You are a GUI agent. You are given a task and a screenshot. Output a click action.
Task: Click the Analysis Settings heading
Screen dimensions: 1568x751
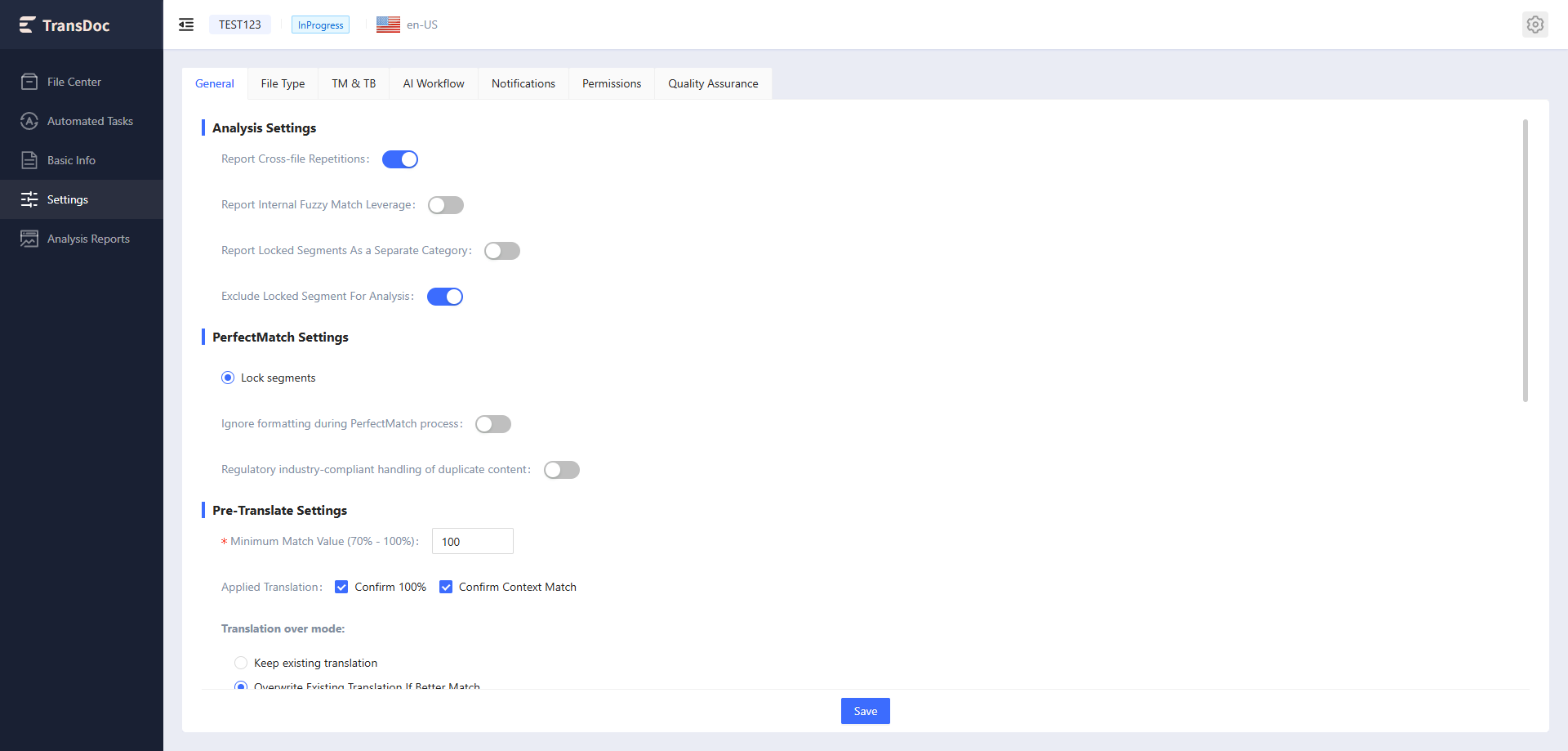click(264, 127)
